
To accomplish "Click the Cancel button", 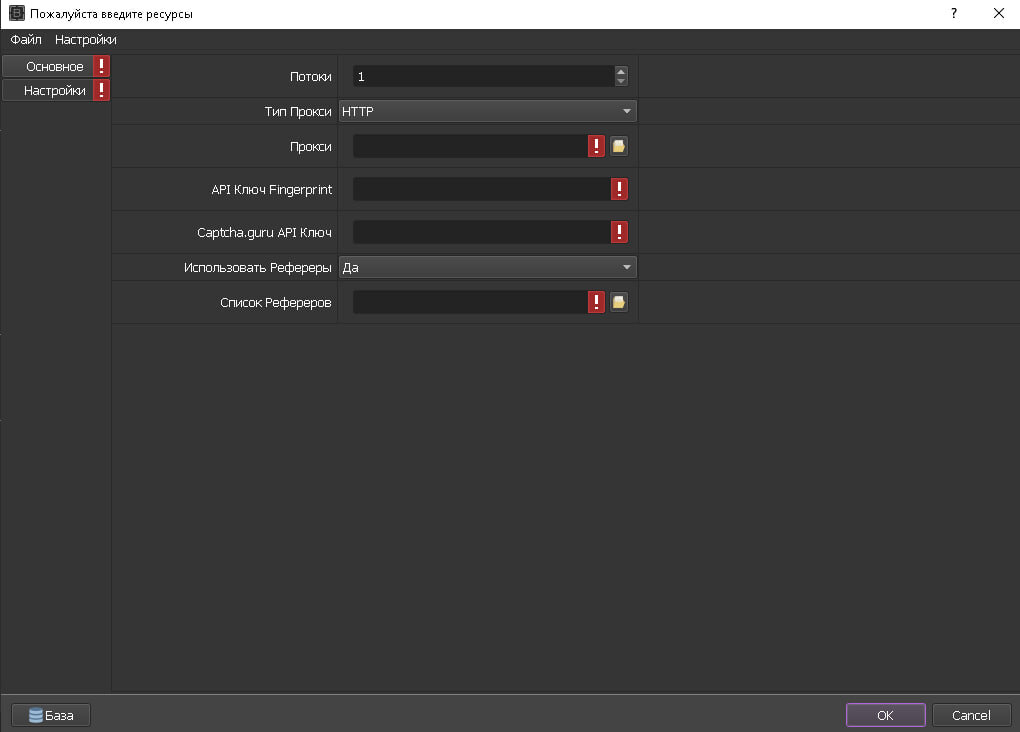I will click(x=971, y=715).
